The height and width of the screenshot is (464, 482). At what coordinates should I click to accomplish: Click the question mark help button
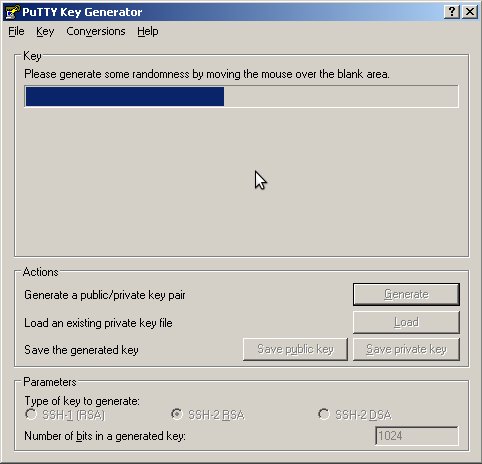coord(452,12)
